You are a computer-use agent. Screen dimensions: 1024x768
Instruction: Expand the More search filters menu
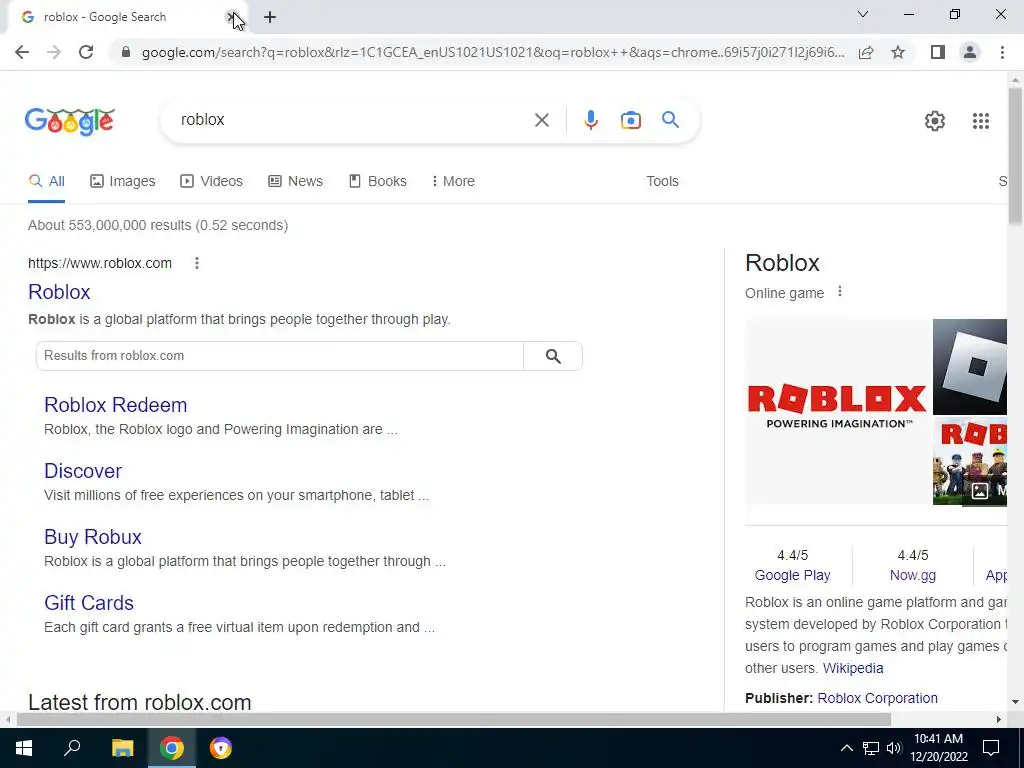453,181
